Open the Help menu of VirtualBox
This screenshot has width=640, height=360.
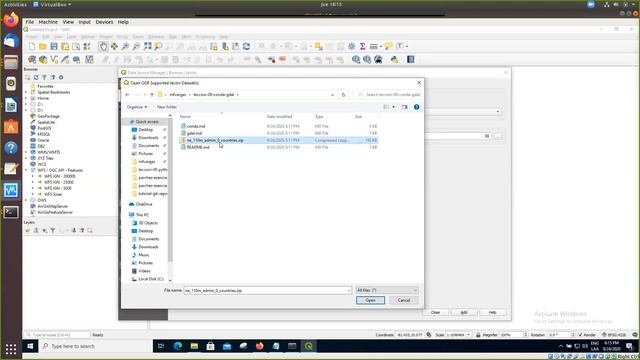coord(123,22)
